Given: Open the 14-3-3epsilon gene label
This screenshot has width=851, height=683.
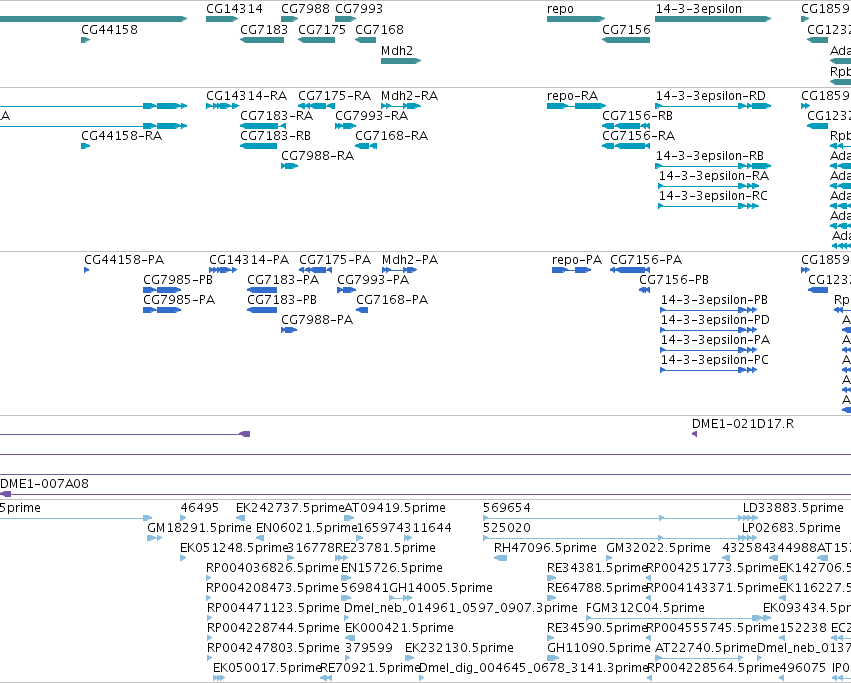Looking at the screenshot, I should point(698,9).
